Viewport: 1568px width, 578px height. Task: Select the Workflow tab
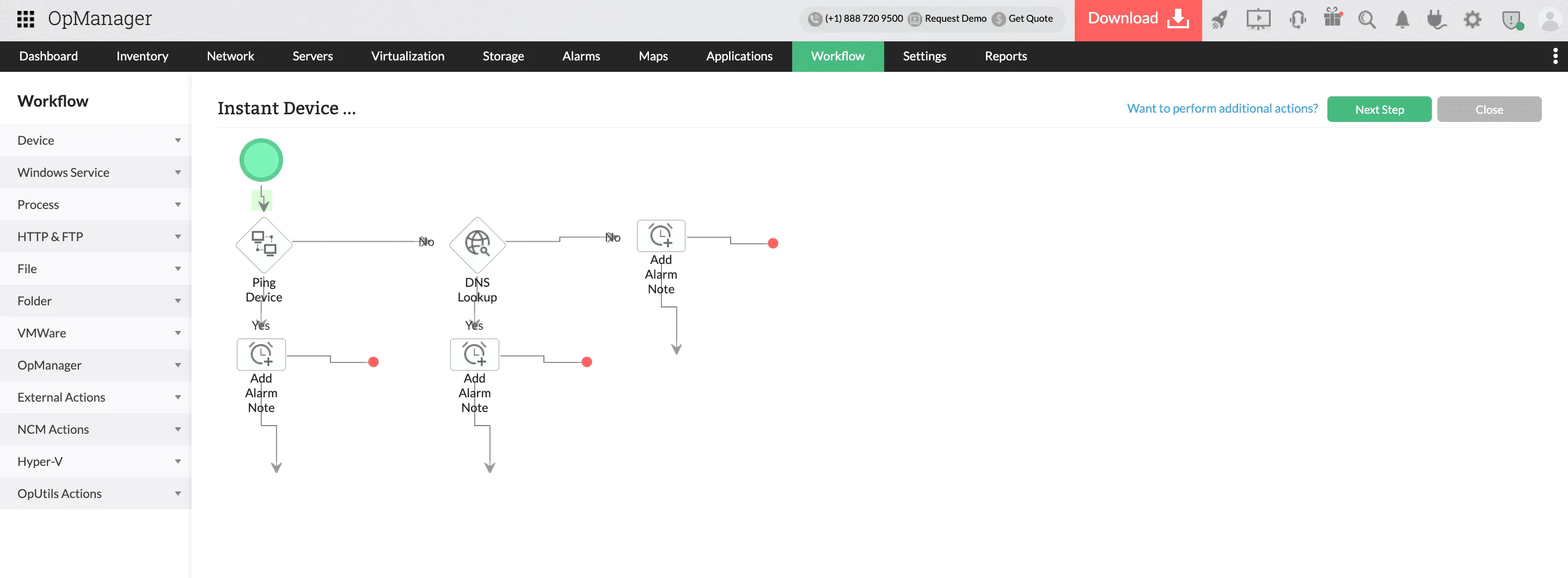837,57
